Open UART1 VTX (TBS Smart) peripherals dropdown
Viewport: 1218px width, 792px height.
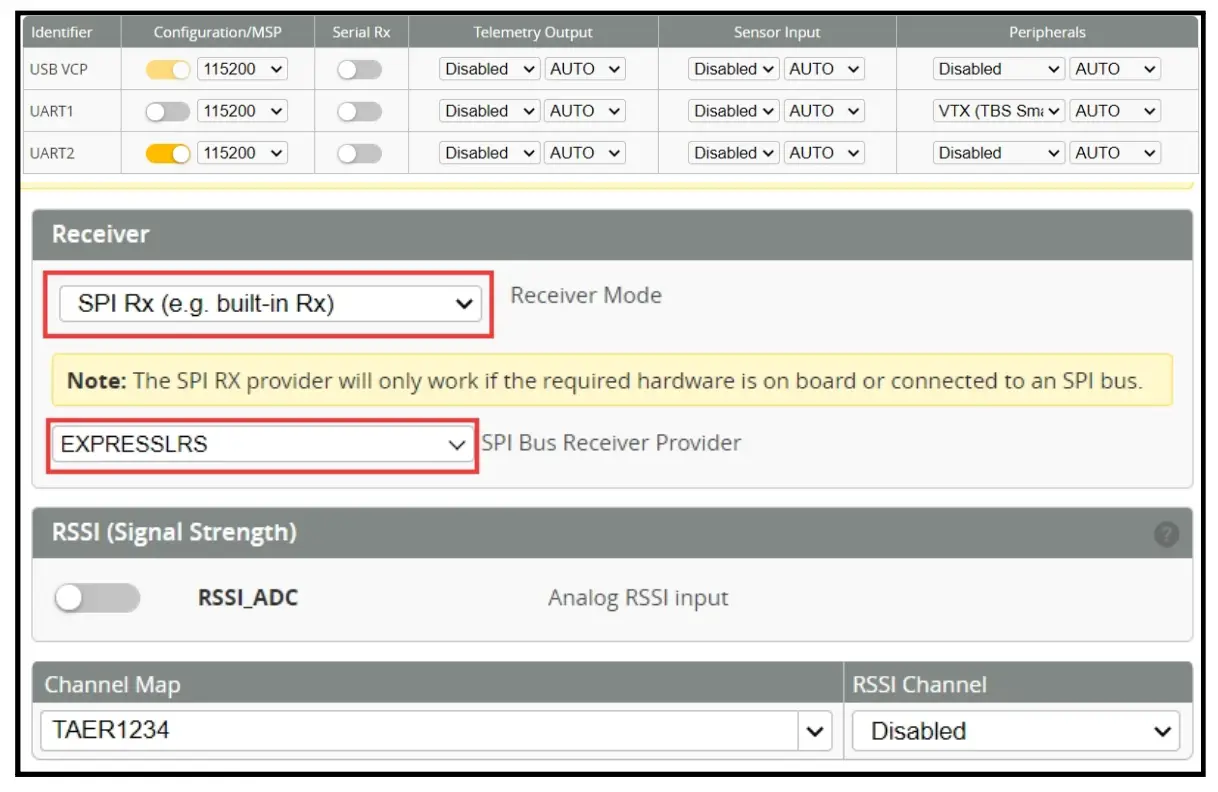click(x=999, y=112)
